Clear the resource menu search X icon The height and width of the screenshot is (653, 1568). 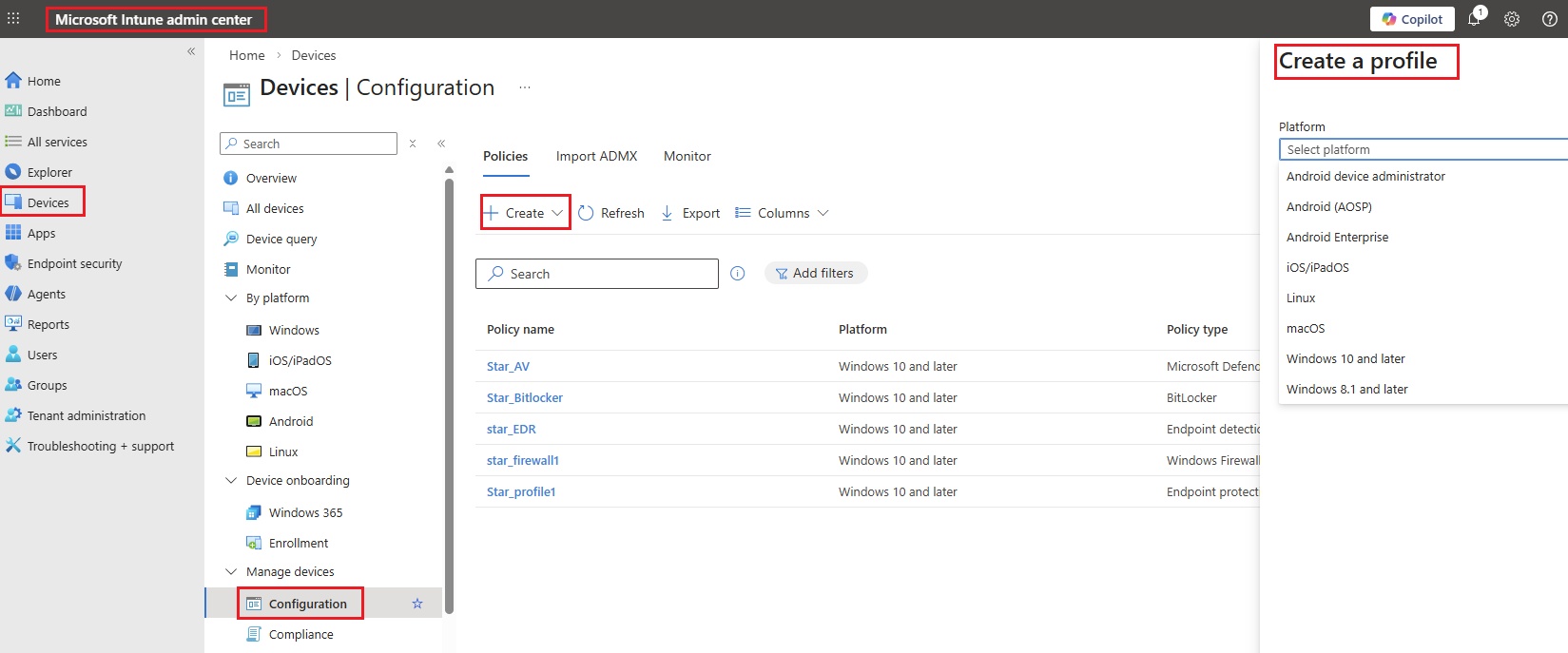coord(413,144)
